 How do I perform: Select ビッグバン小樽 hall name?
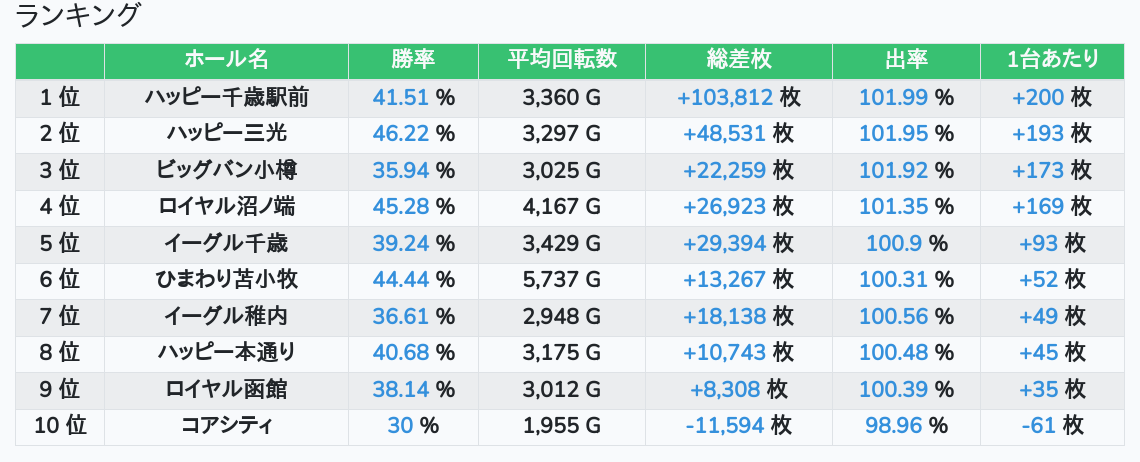tap(226, 170)
